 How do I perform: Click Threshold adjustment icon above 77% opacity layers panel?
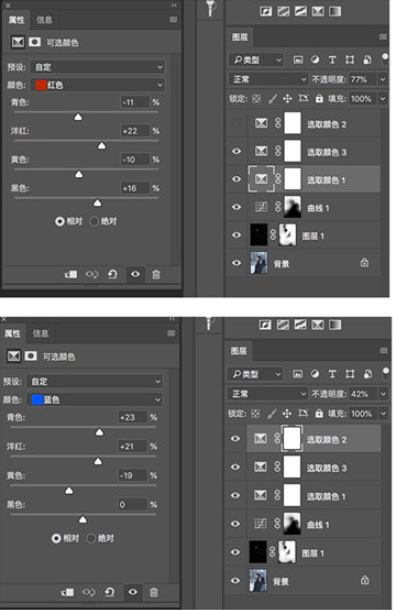tap(300, 11)
